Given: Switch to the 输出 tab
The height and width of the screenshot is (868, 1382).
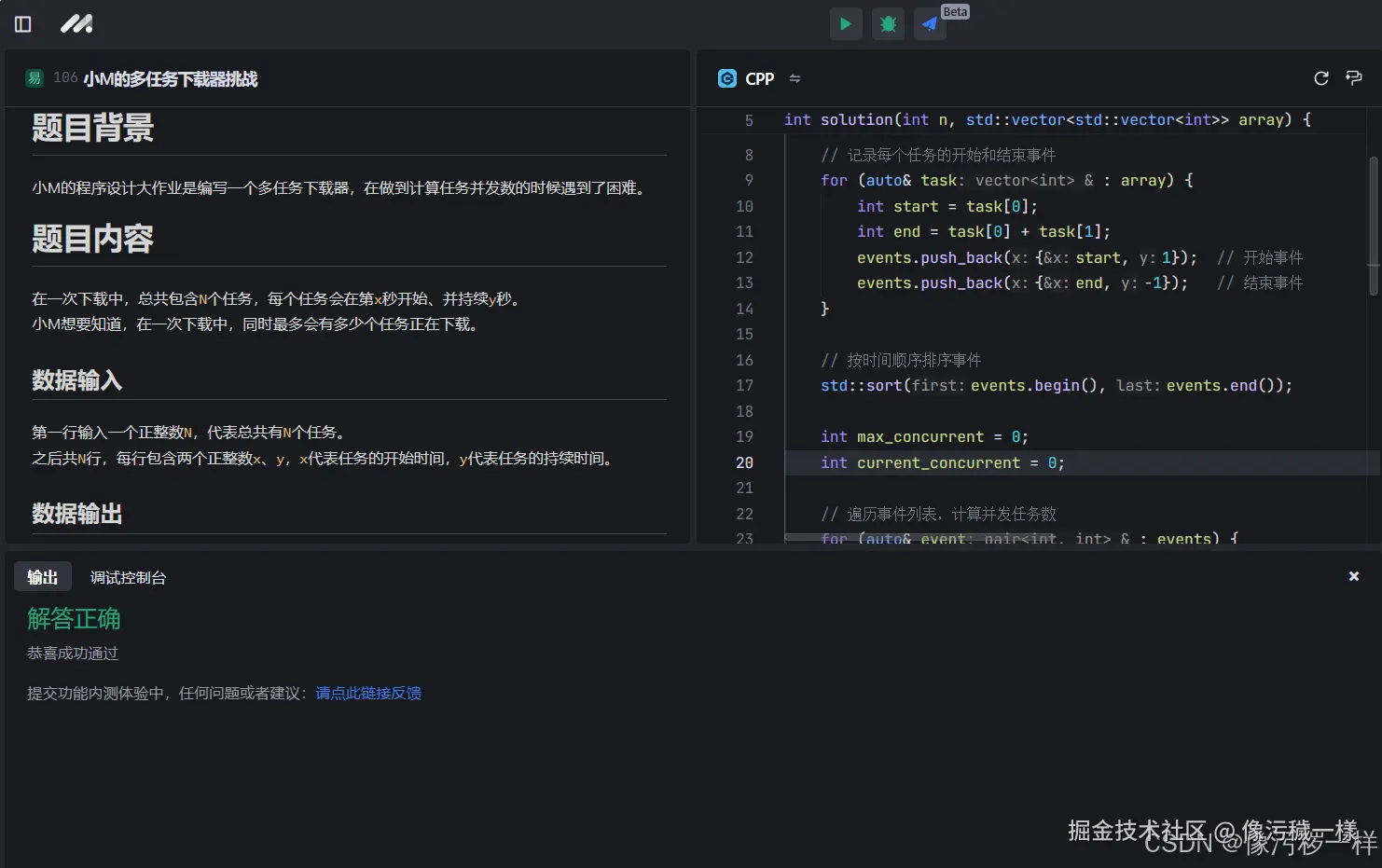Looking at the screenshot, I should (43, 577).
